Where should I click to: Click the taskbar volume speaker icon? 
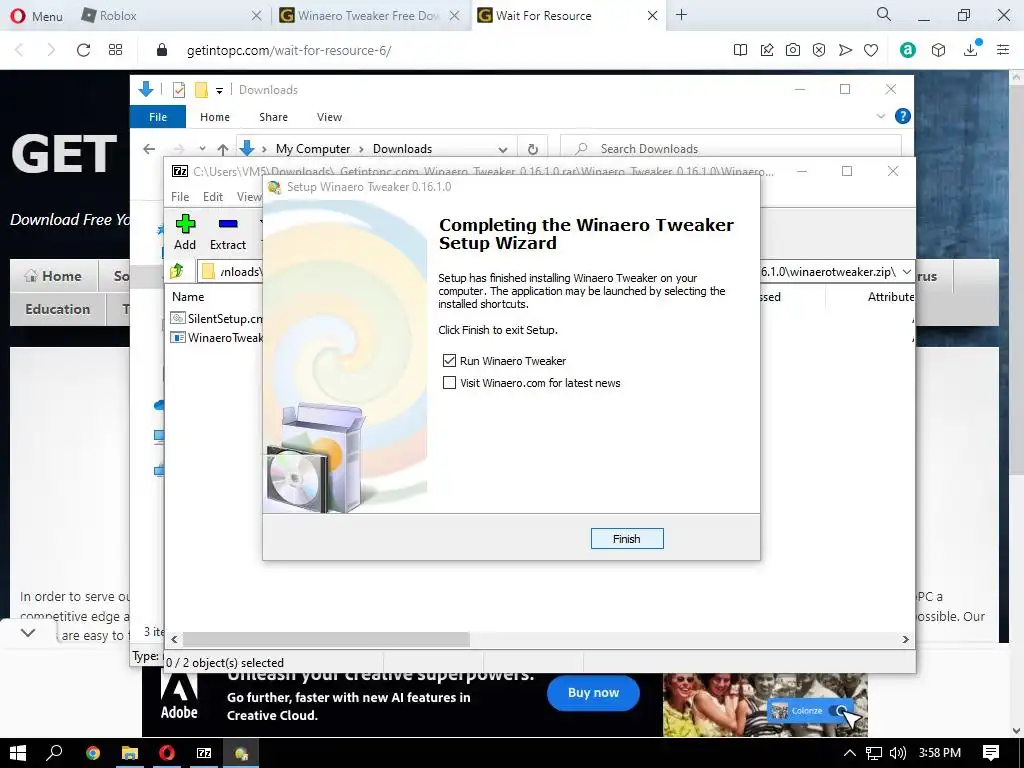[898, 753]
